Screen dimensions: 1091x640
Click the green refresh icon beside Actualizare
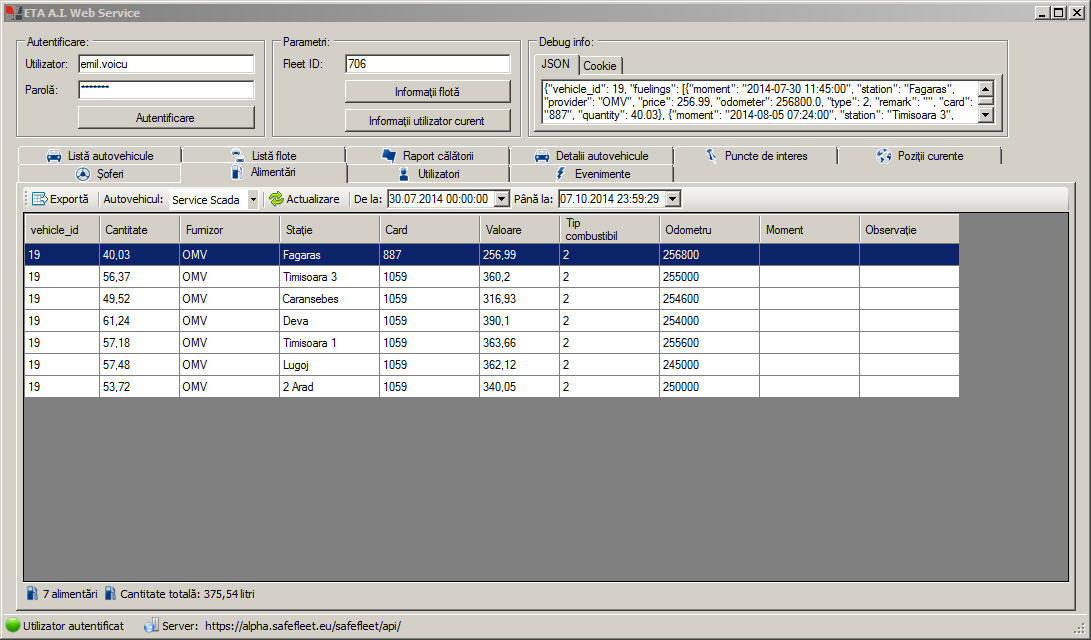[x=276, y=199]
